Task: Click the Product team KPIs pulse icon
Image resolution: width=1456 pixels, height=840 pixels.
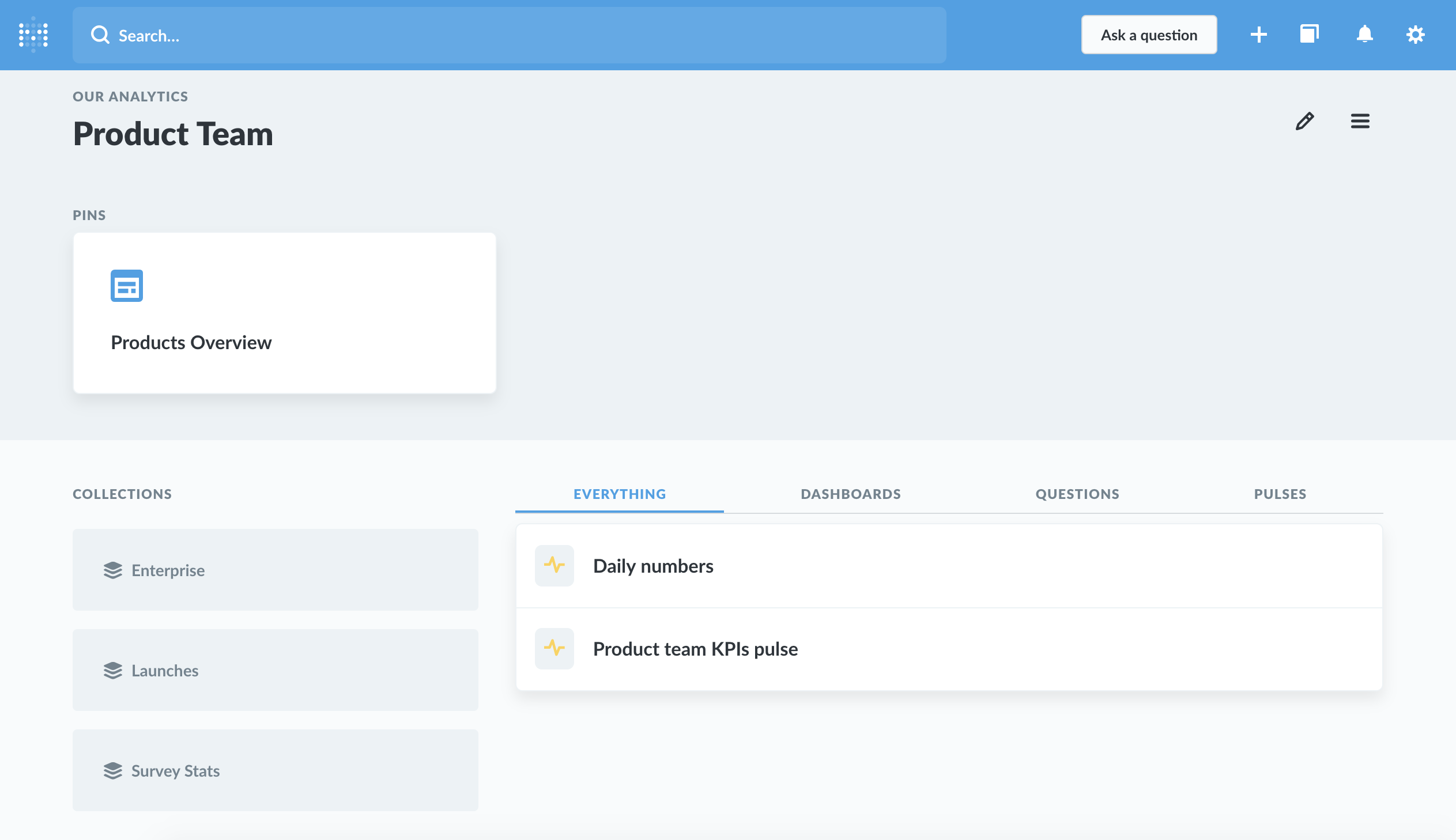Action: click(x=555, y=649)
